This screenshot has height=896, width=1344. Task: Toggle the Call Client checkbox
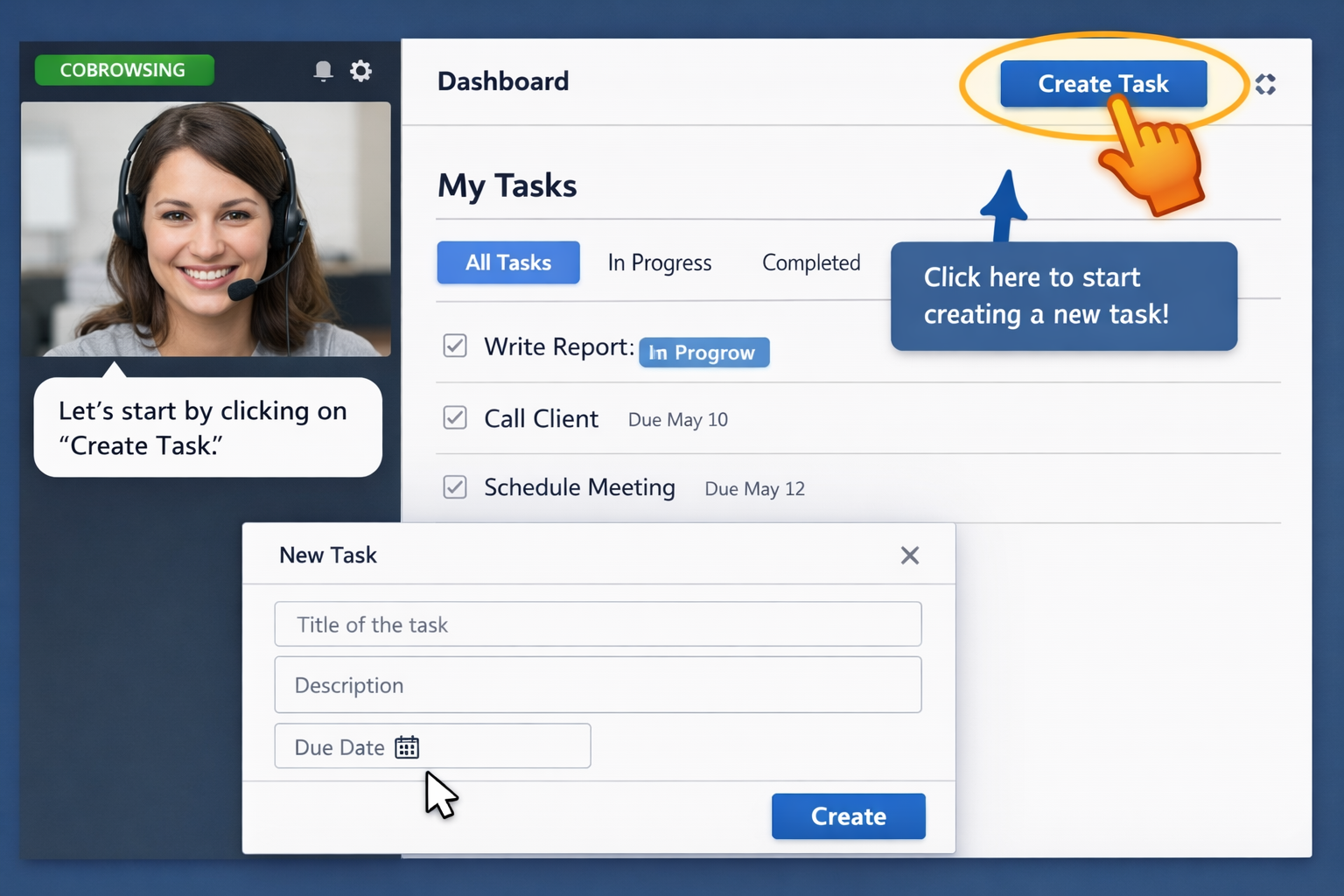[455, 417]
